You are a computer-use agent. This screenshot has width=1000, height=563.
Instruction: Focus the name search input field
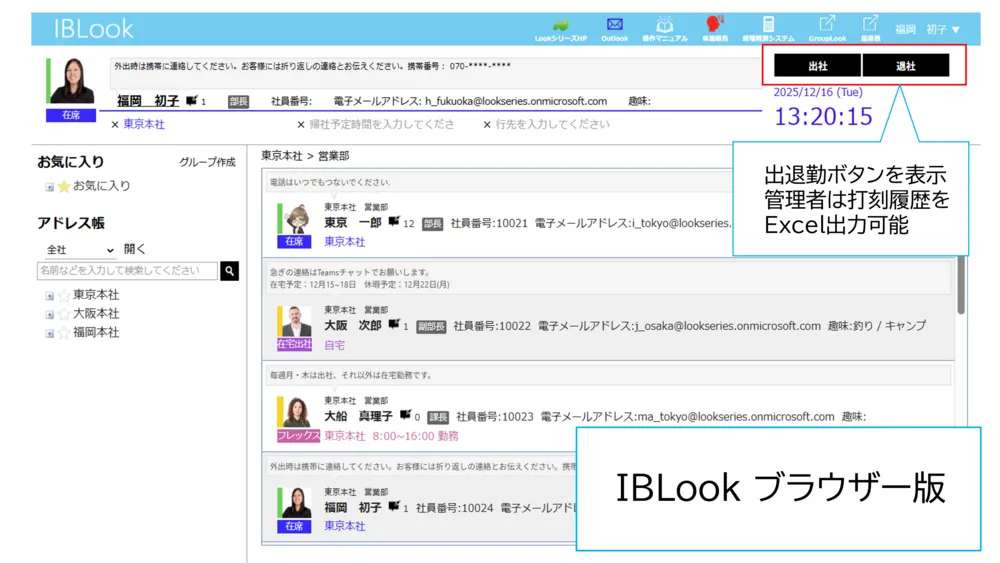(128, 271)
